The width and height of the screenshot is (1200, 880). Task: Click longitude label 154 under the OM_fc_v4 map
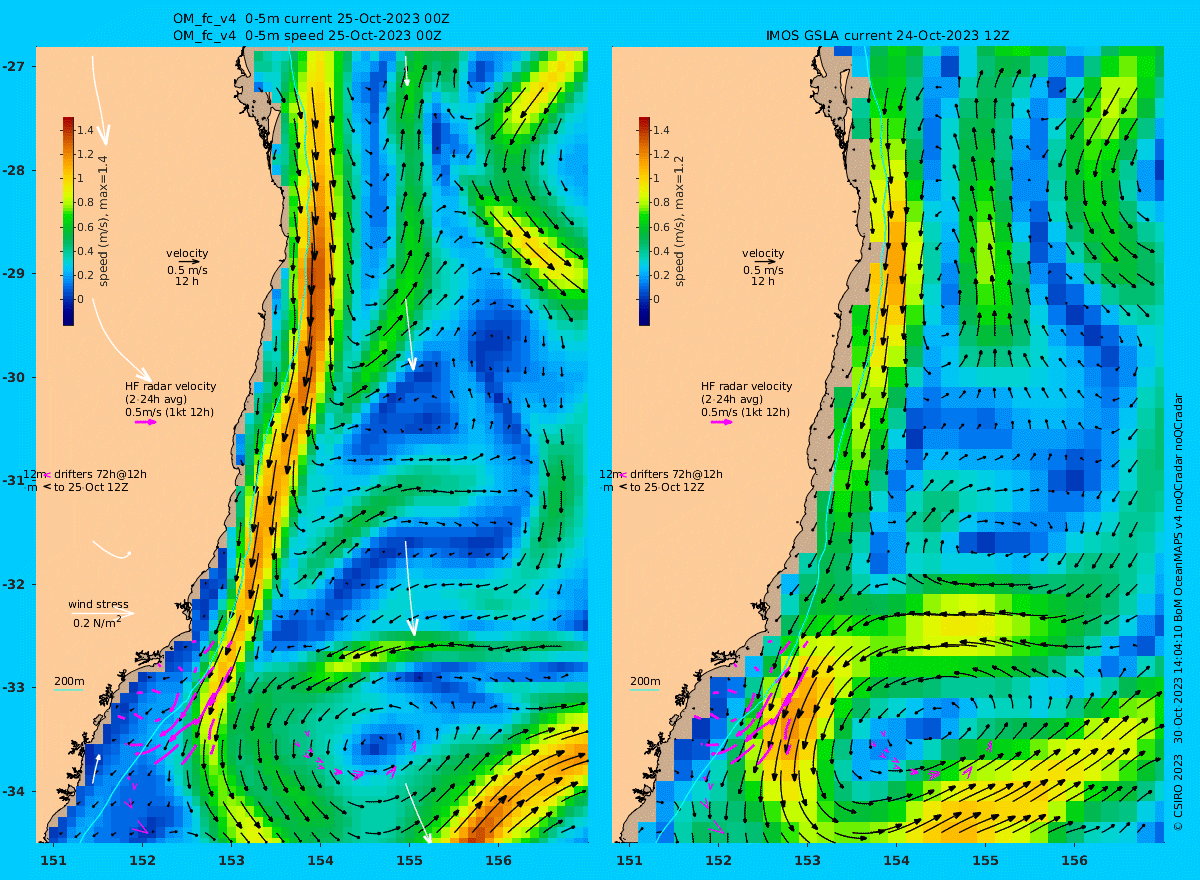click(320, 860)
